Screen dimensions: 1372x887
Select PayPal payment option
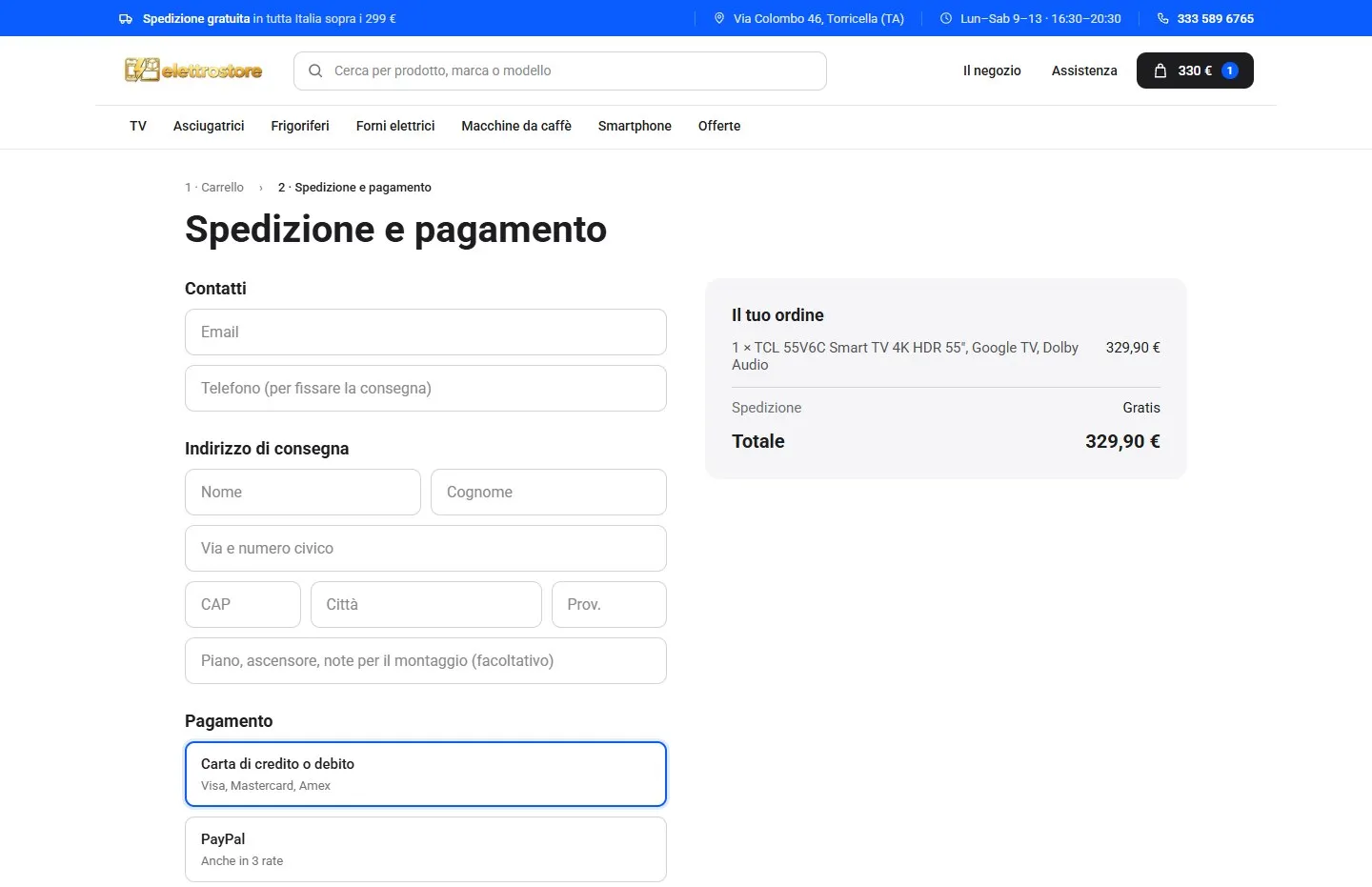click(x=426, y=849)
